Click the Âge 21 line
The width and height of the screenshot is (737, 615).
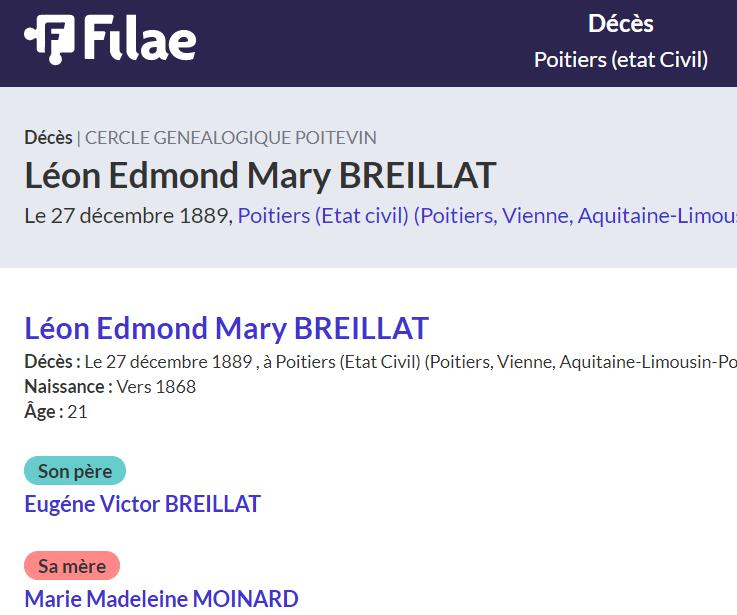point(55,411)
